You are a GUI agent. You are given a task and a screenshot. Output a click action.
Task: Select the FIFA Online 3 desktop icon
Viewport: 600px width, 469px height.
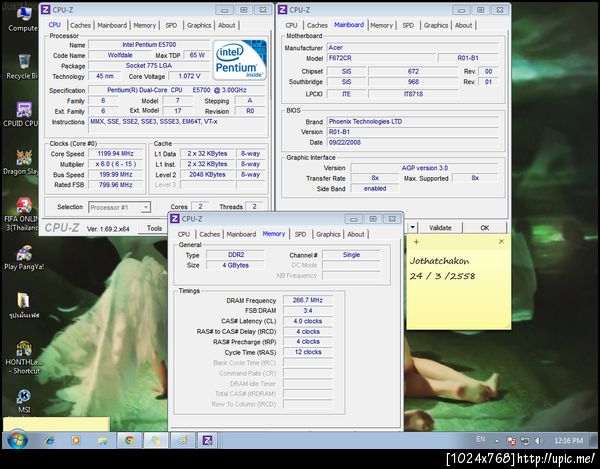click(x=22, y=214)
